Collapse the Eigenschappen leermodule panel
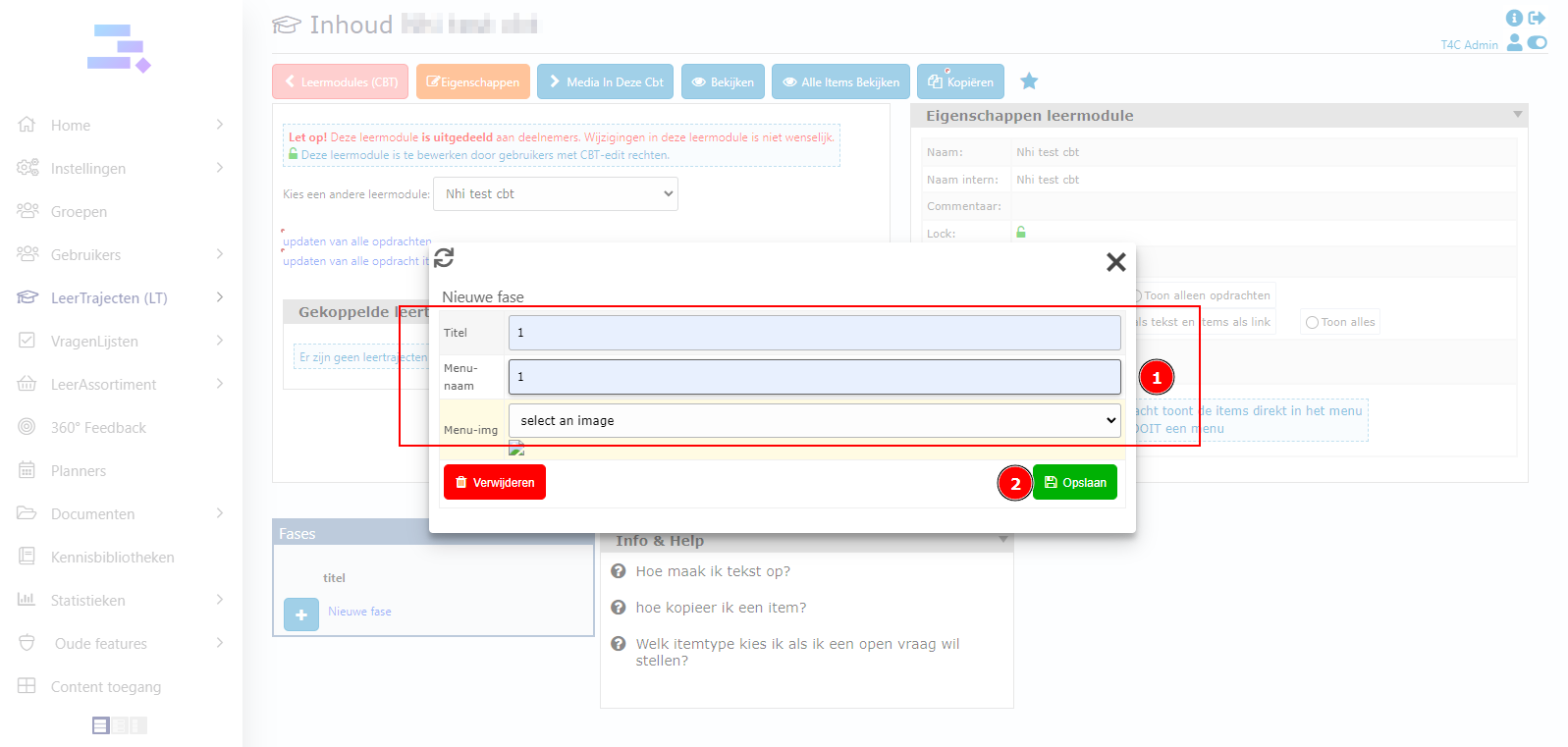 [1518, 115]
